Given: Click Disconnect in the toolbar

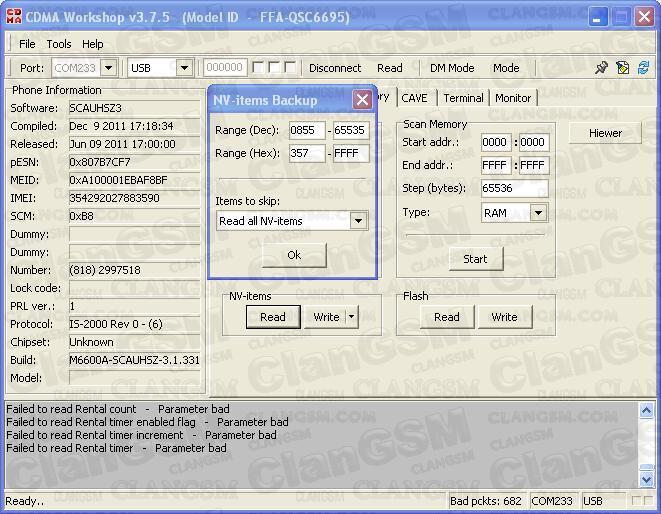Looking at the screenshot, I should (335, 68).
